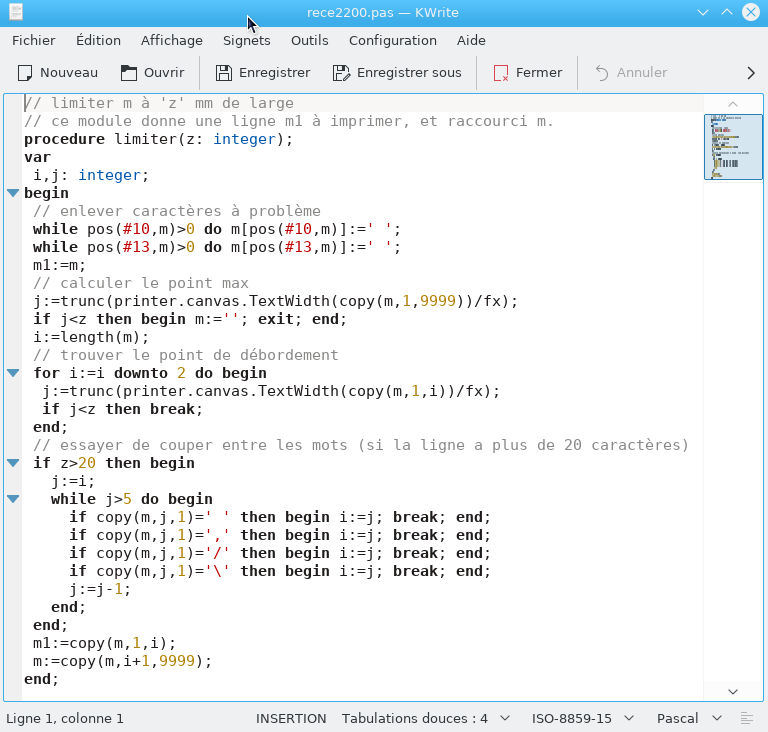The height and width of the screenshot is (732, 768).
Task: Open the Aide menu
Action: pos(471,40)
